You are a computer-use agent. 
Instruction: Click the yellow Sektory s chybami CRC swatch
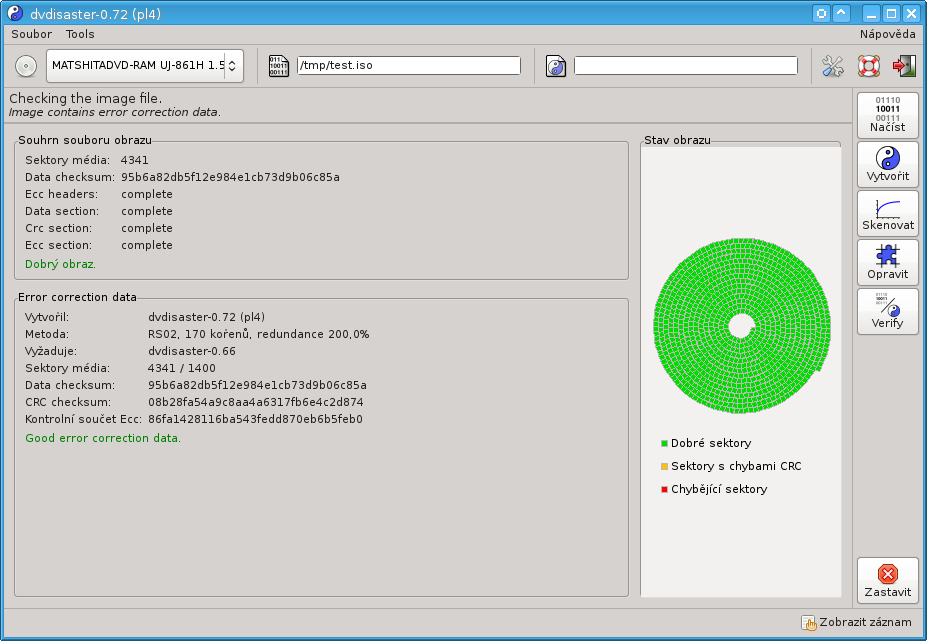pos(665,467)
